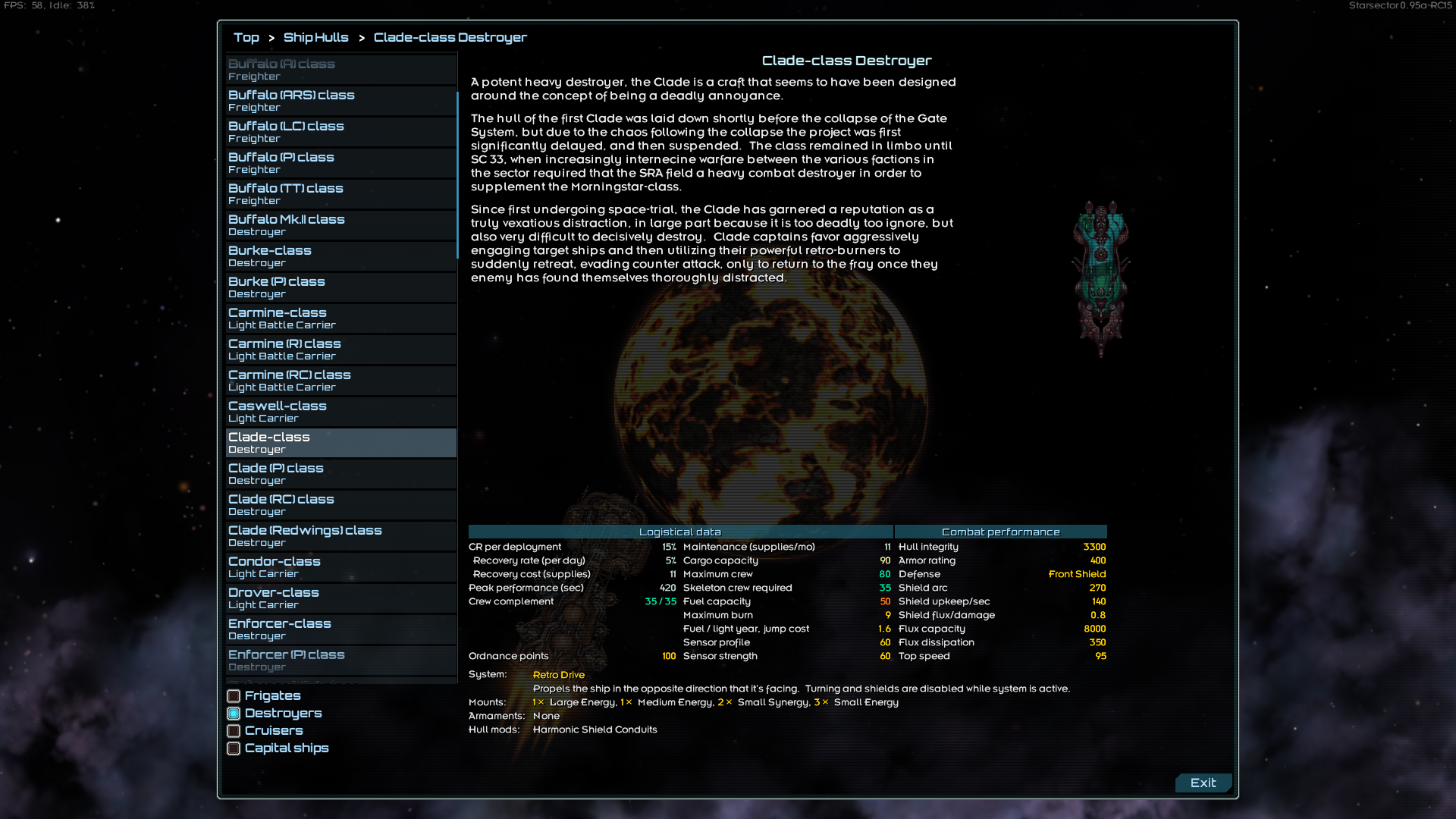This screenshot has width=1456, height=819.
Task: Uncheck the Destroyers filter checkbox
Action: coord(234,714)
